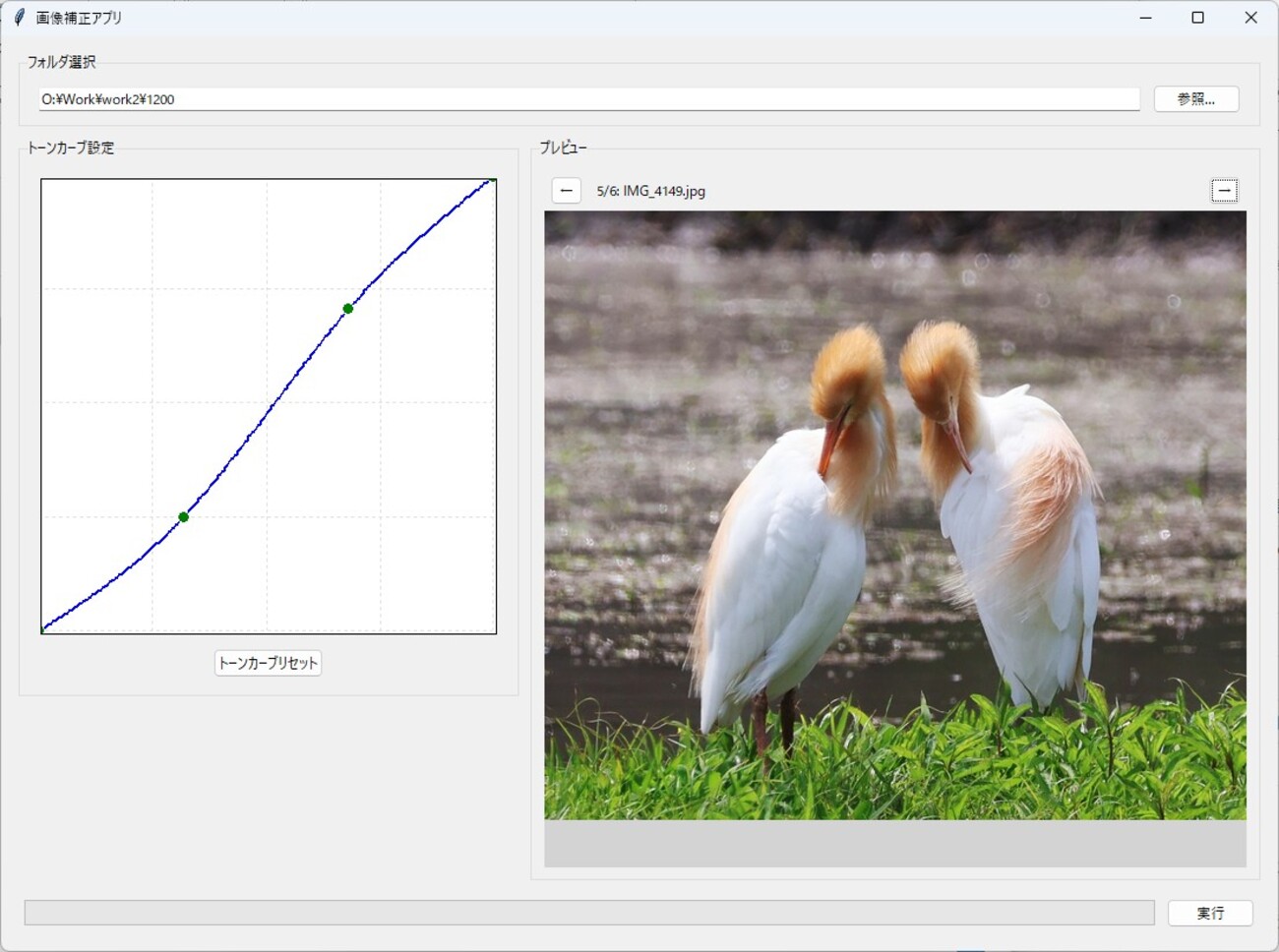1279x952 pixels.
Task: Click the folder path field O:¥Work¥work2¥1200
Action: (588, 99)
